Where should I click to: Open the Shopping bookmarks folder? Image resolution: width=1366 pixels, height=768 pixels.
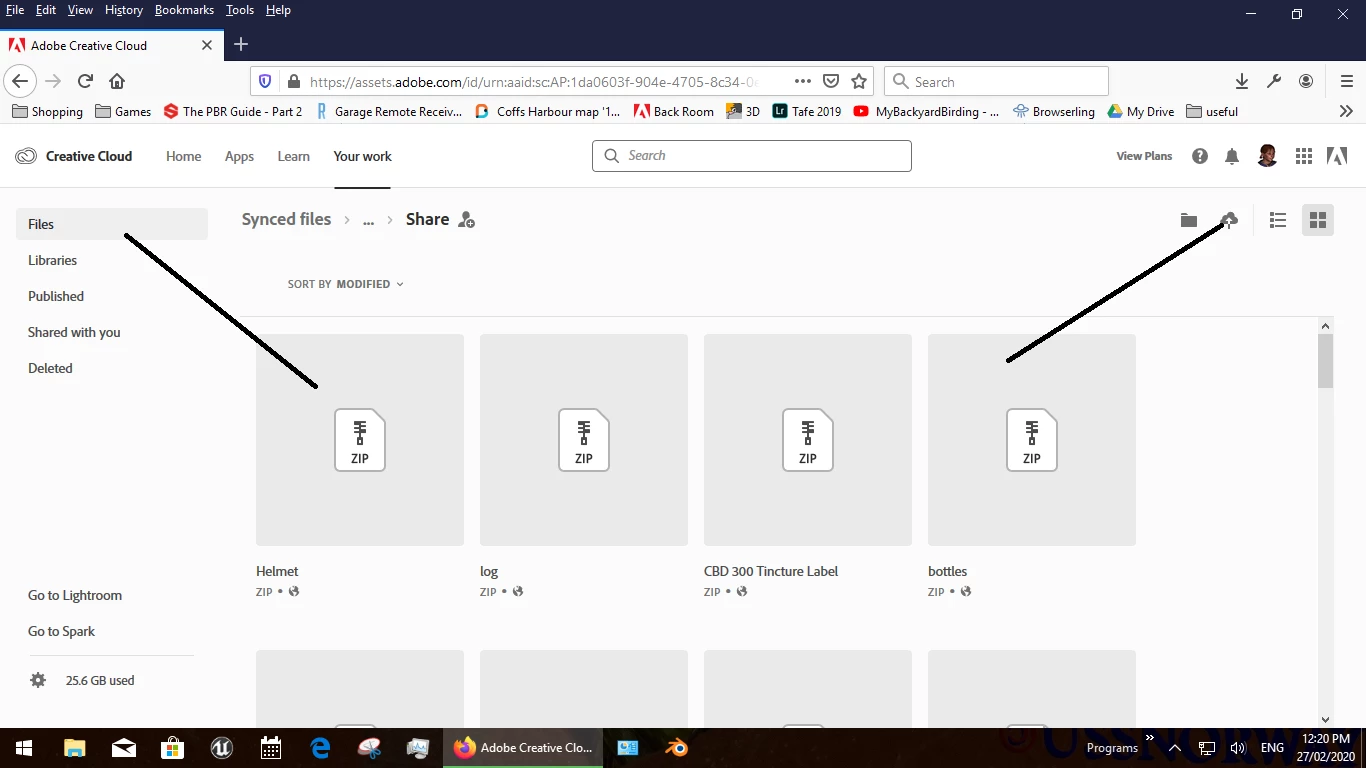point(47,111)
